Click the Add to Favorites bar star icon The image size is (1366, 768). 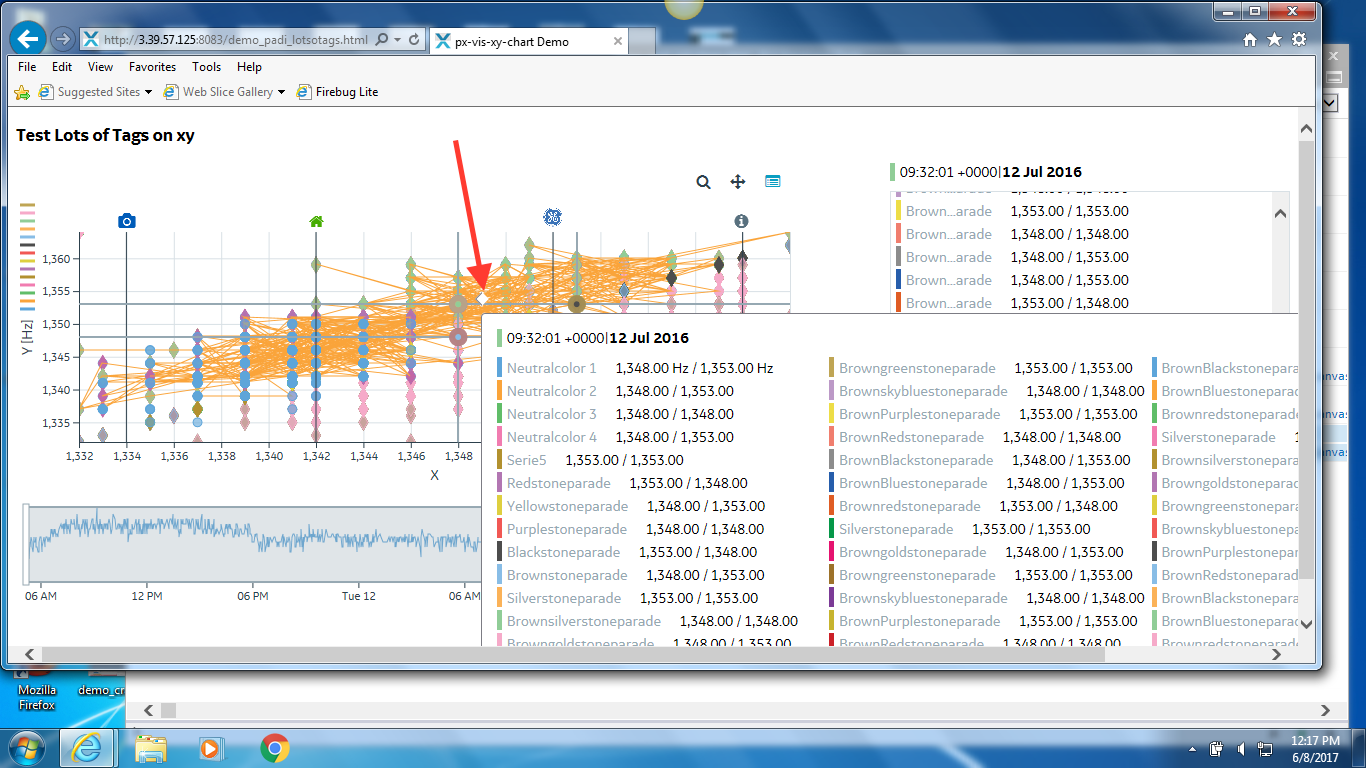[22, 92]
